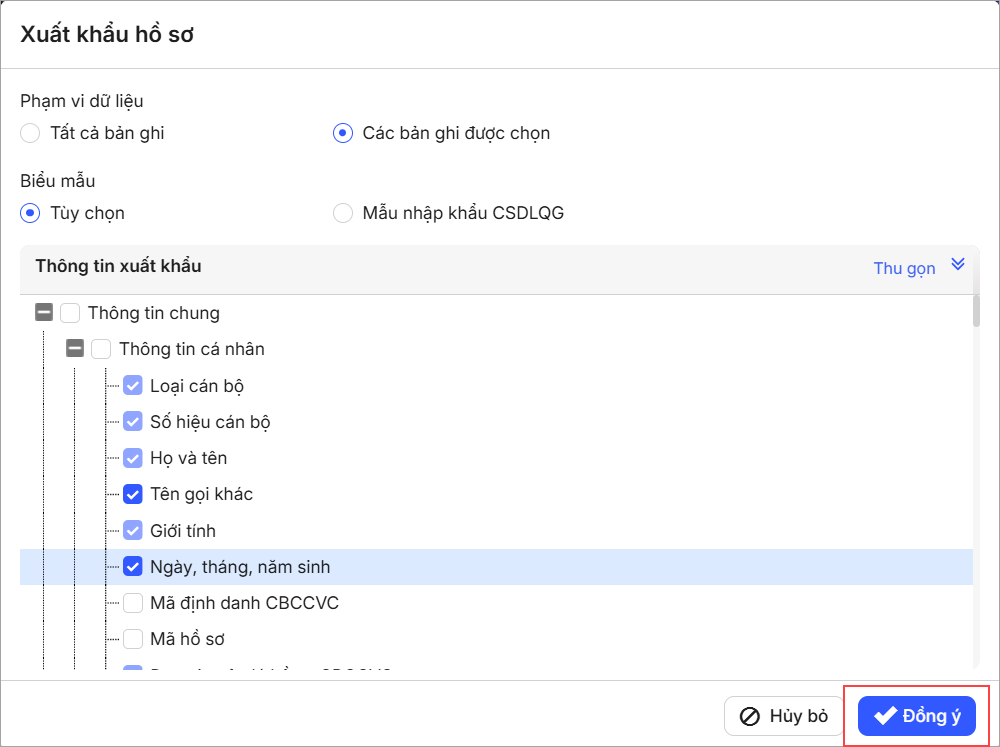The width and height of the screenshot is (1000, 747).
Task: Toggle the Số hiệu cán bộ checkbox
Action: 133,422
